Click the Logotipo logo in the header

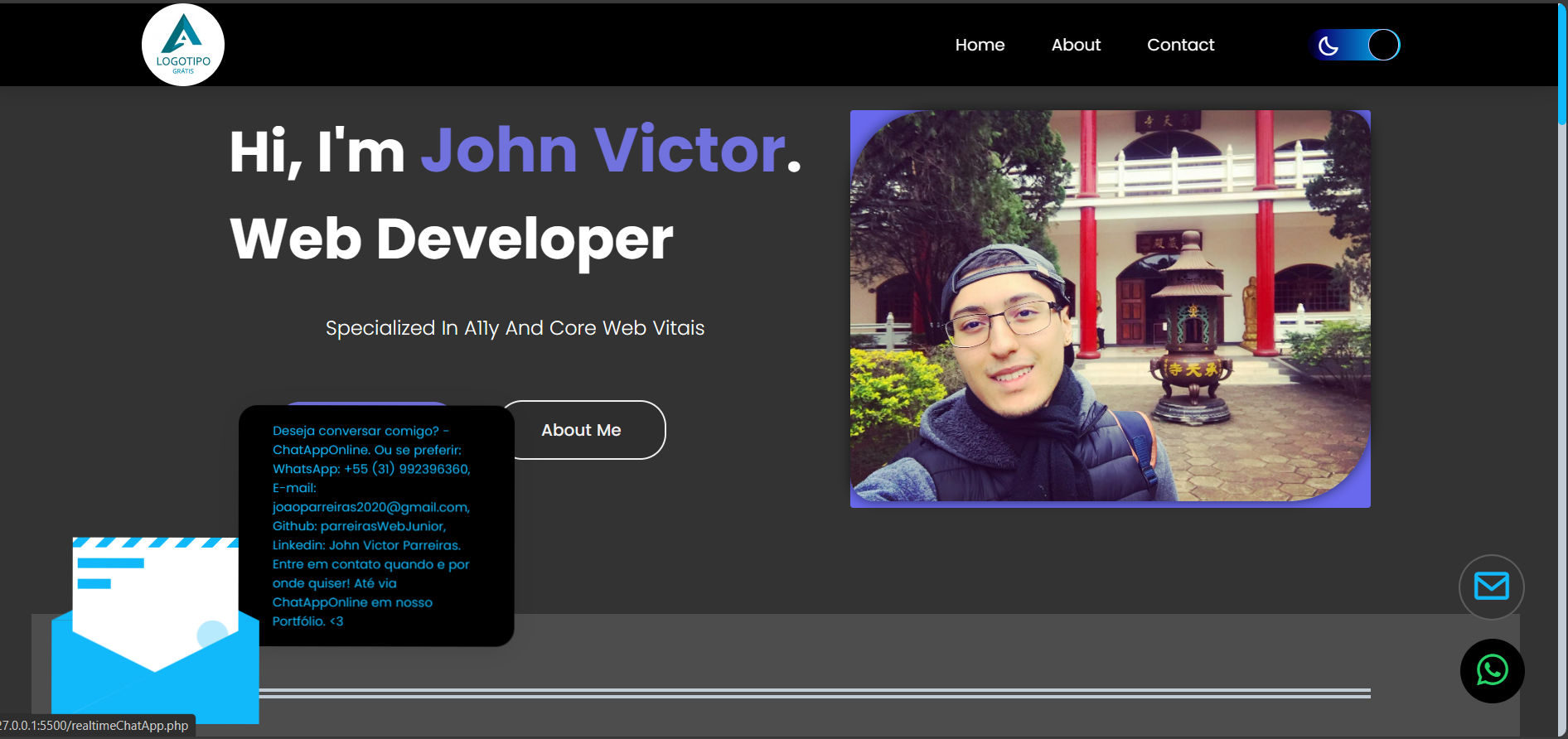pos(183,45)
